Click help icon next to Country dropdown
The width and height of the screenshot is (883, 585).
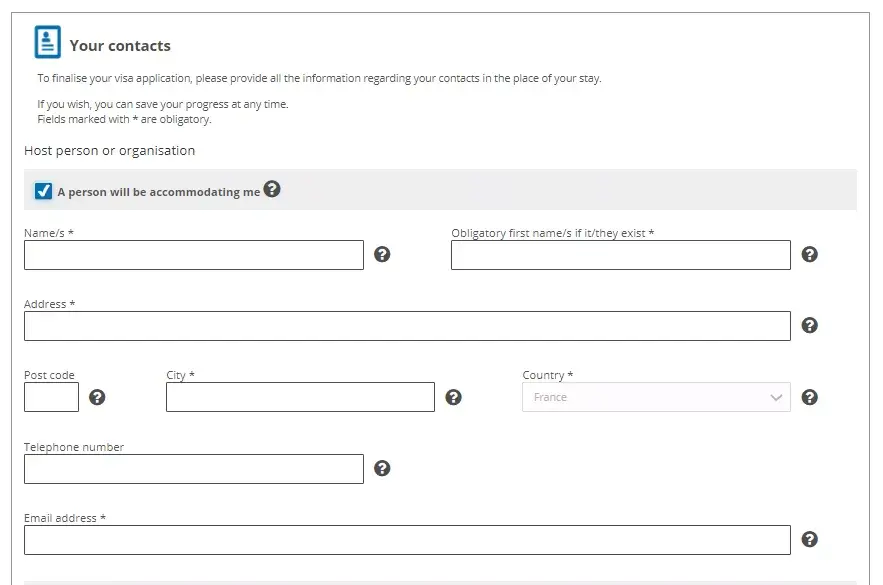pyautogui.click(x=810, y=397)
